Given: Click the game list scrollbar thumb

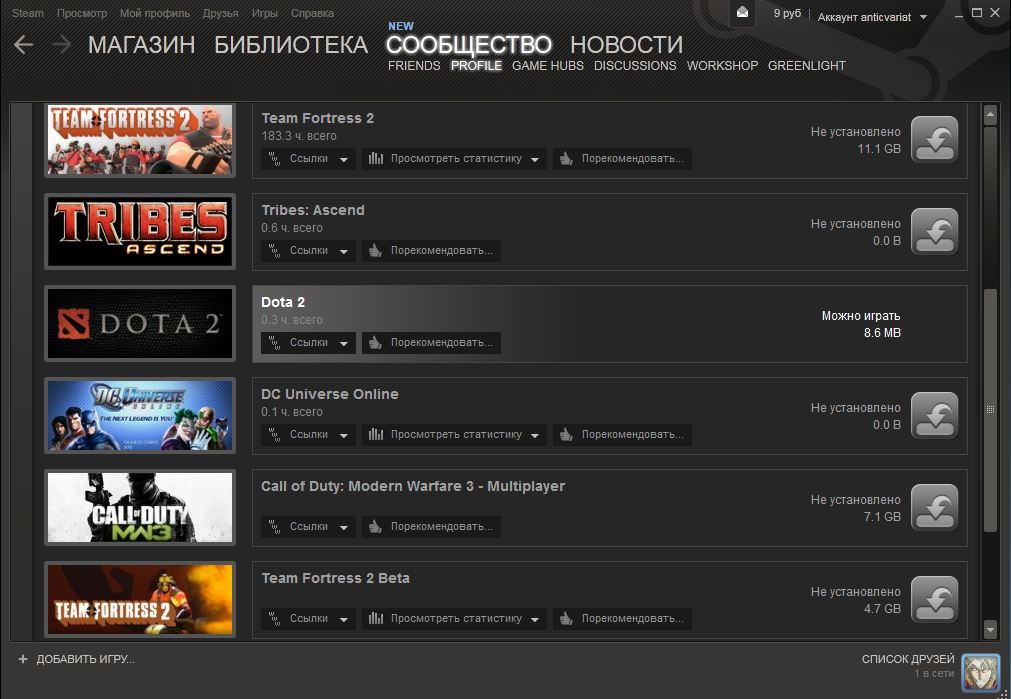Looking at the screenshot, I should pos(990,410).
